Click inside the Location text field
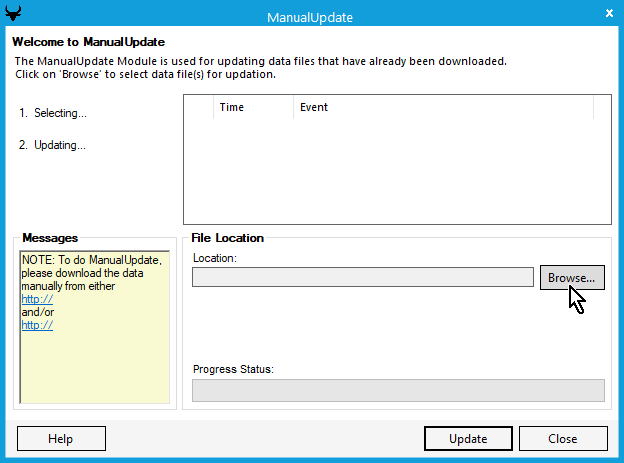The image size is (624, 463). point(362,277)
